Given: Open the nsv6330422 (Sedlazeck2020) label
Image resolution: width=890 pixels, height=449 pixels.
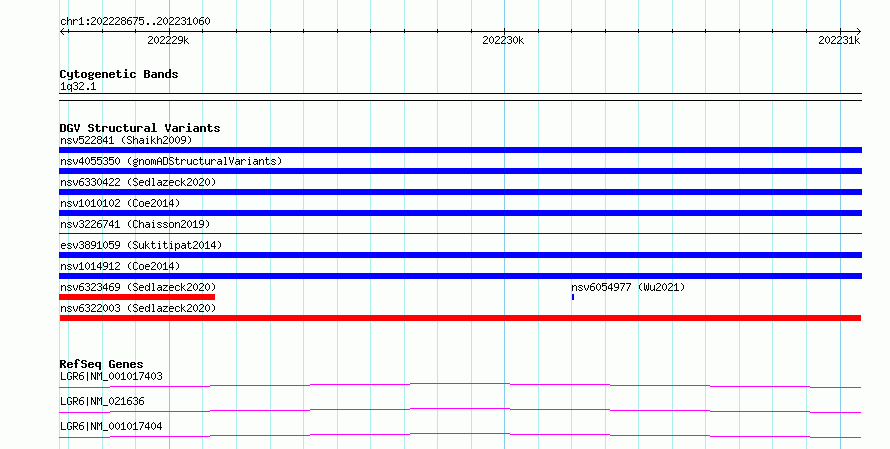Looking at the screenshot, I should tap(138, 182).
